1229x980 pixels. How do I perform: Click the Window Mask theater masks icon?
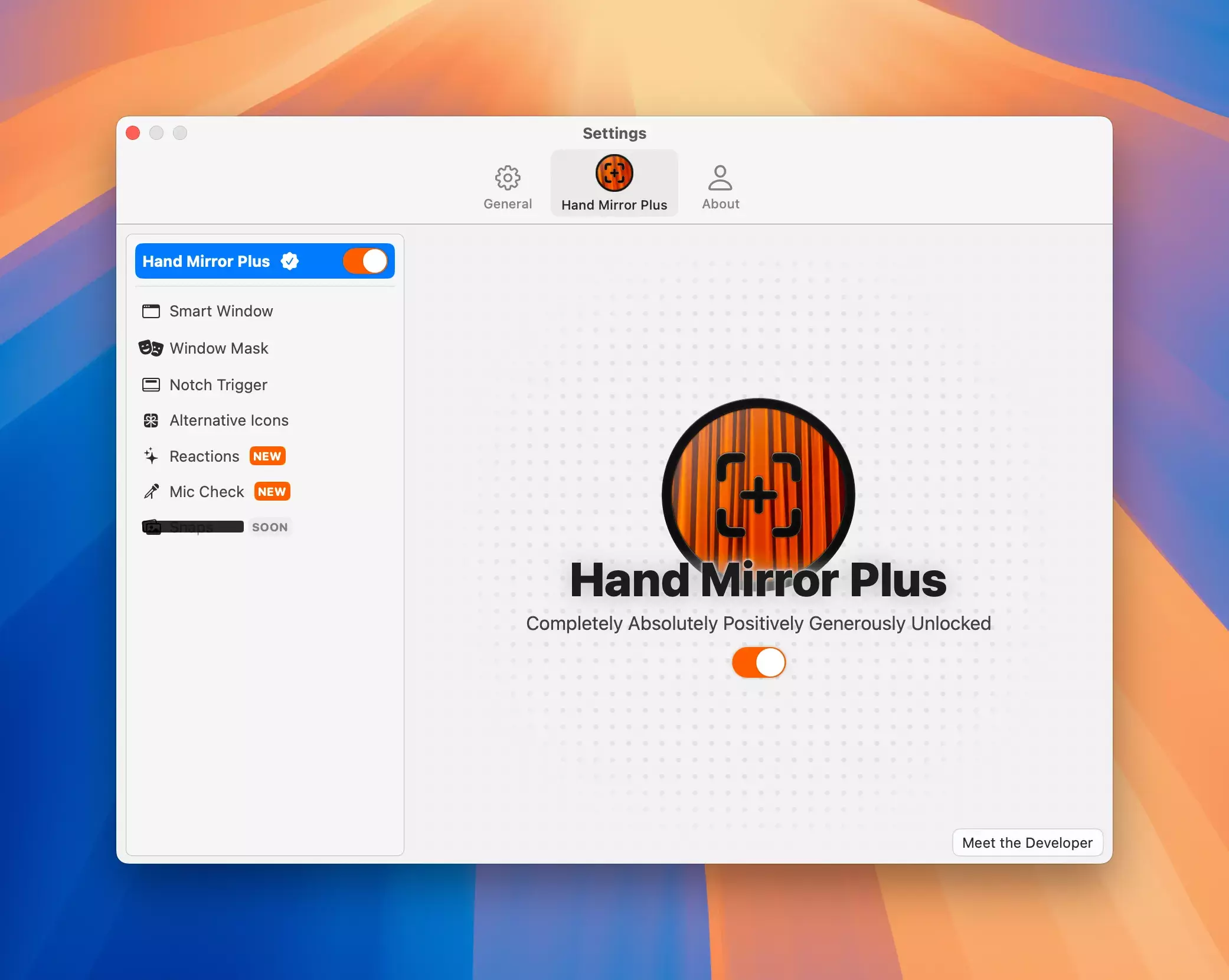(151, 348)
